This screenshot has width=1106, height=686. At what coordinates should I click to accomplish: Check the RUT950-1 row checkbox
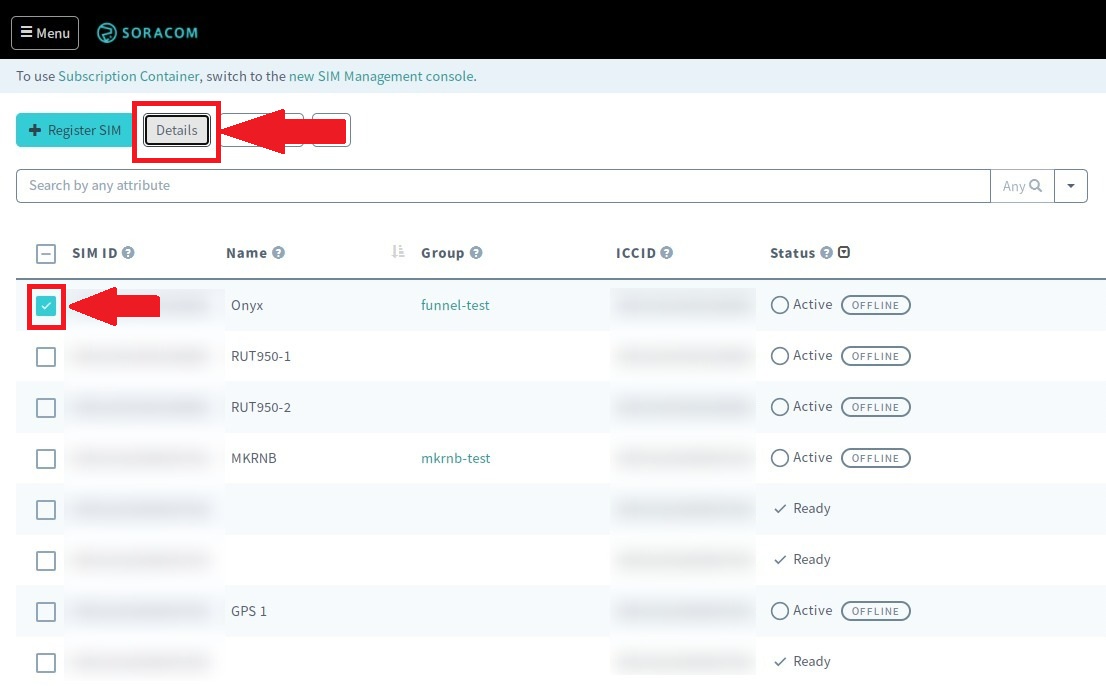click(45, 355)
